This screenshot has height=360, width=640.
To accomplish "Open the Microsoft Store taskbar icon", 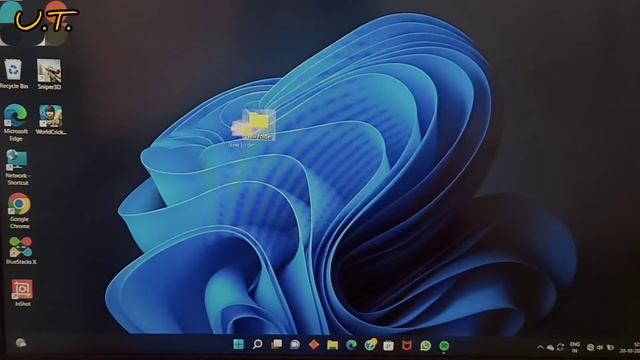I will 388,346.
